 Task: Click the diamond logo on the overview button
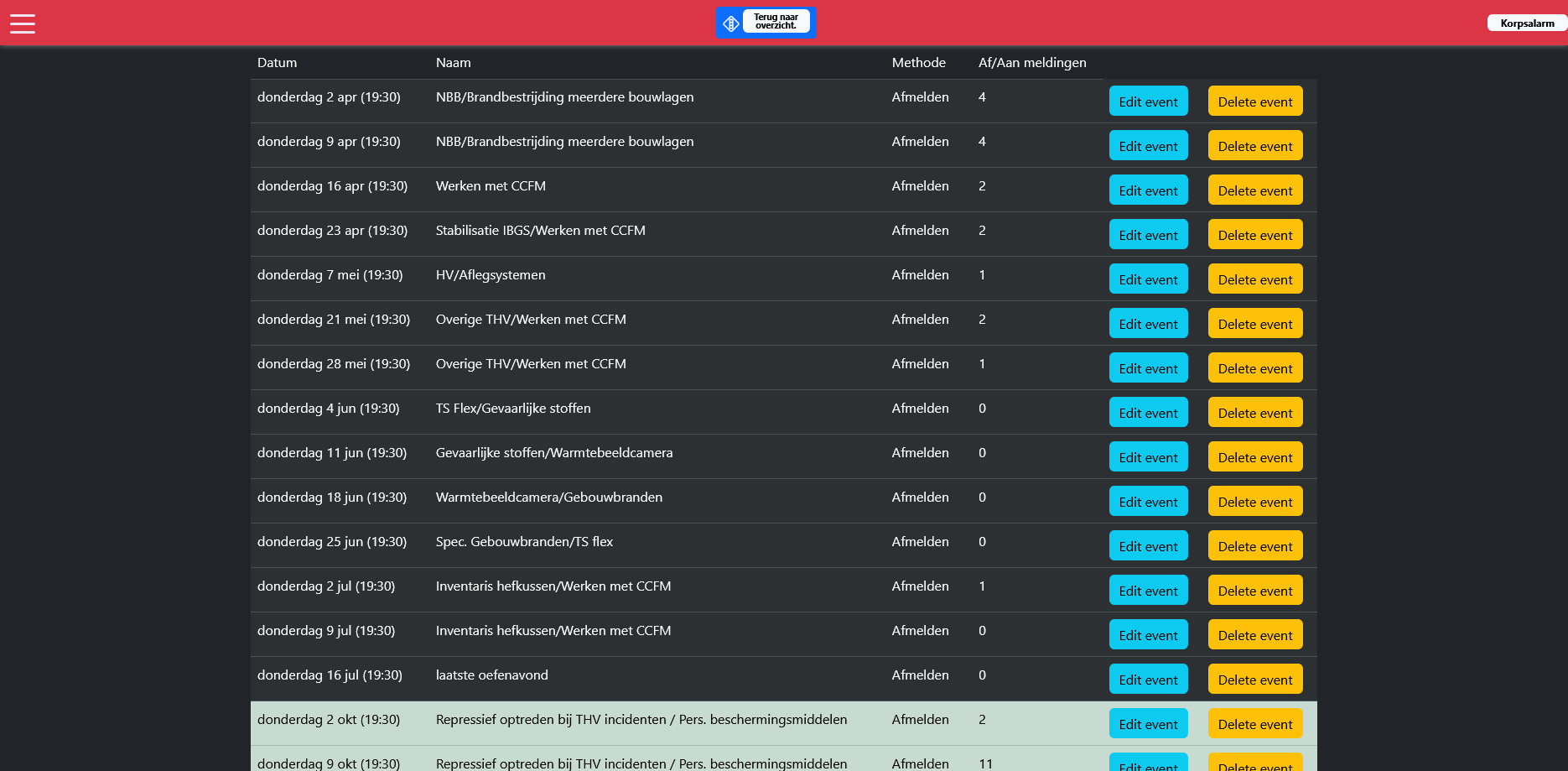click(732, 22)
